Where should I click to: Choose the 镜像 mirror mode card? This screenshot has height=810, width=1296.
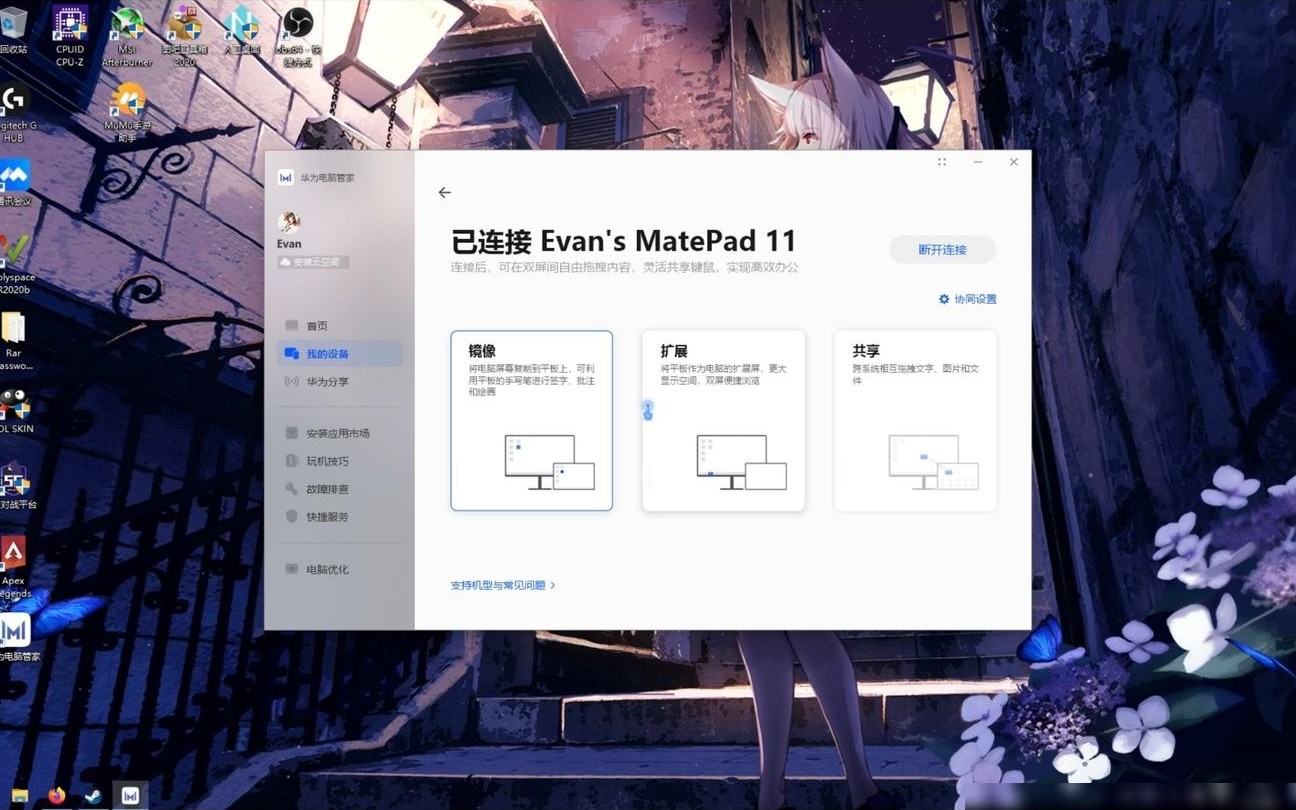click(x=531, y=421)
